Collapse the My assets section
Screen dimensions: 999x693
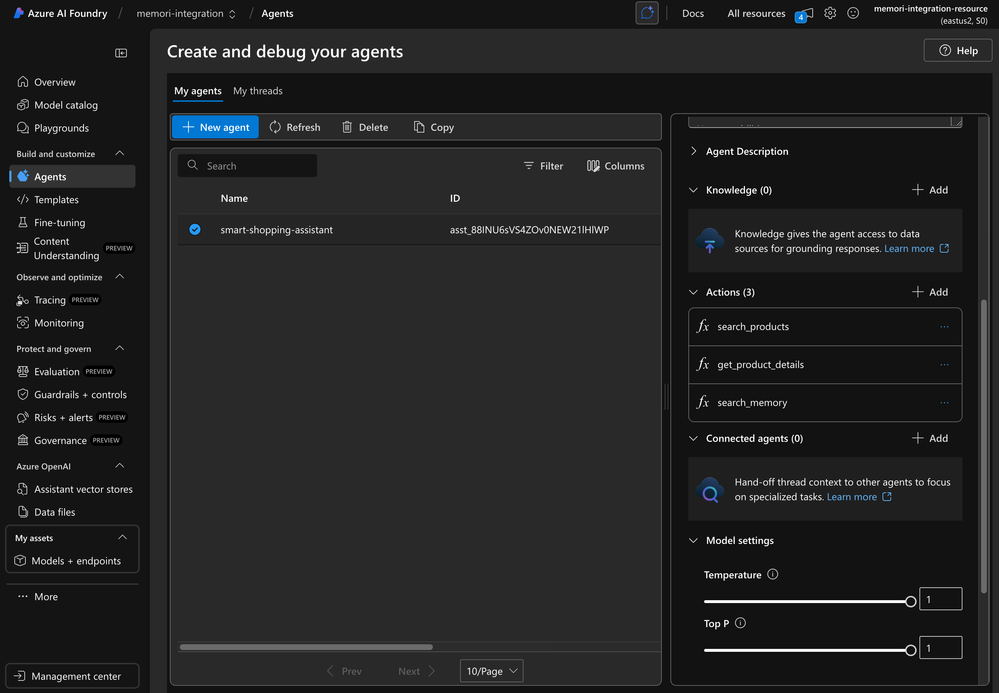(x=122, y=538)
